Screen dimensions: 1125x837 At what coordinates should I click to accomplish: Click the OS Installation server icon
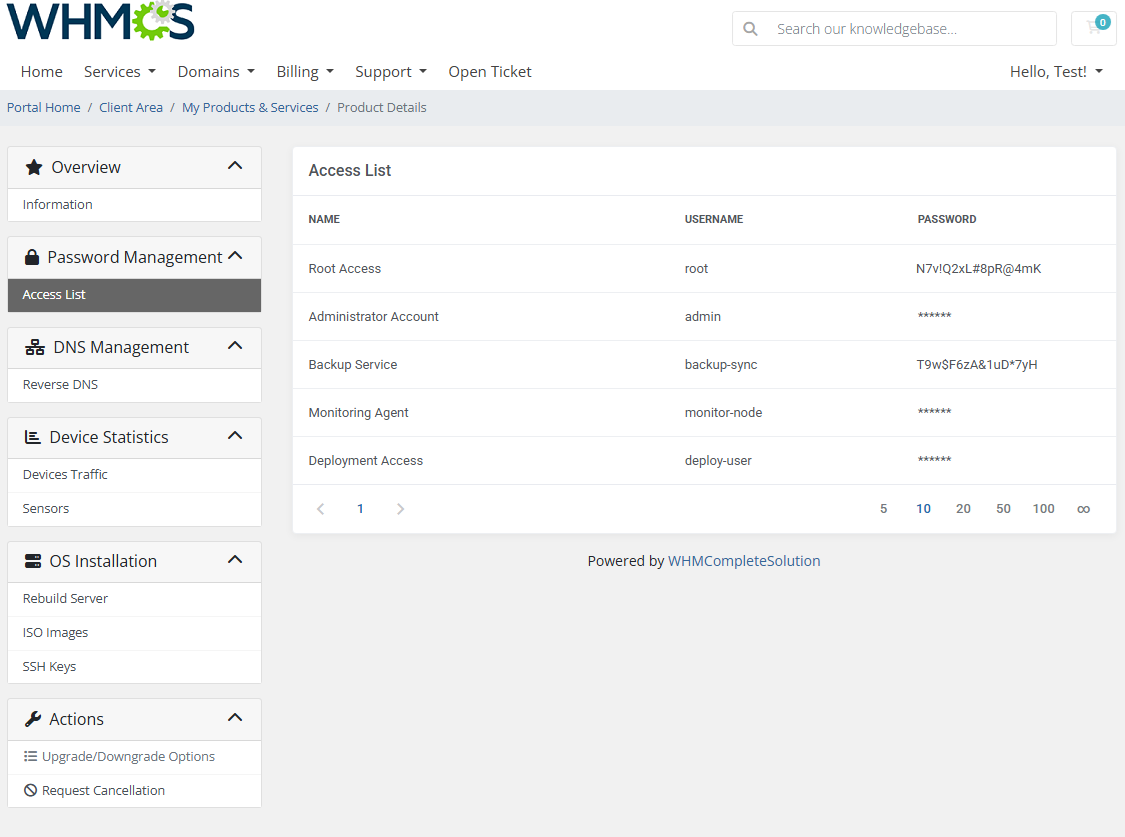[33, 561]
